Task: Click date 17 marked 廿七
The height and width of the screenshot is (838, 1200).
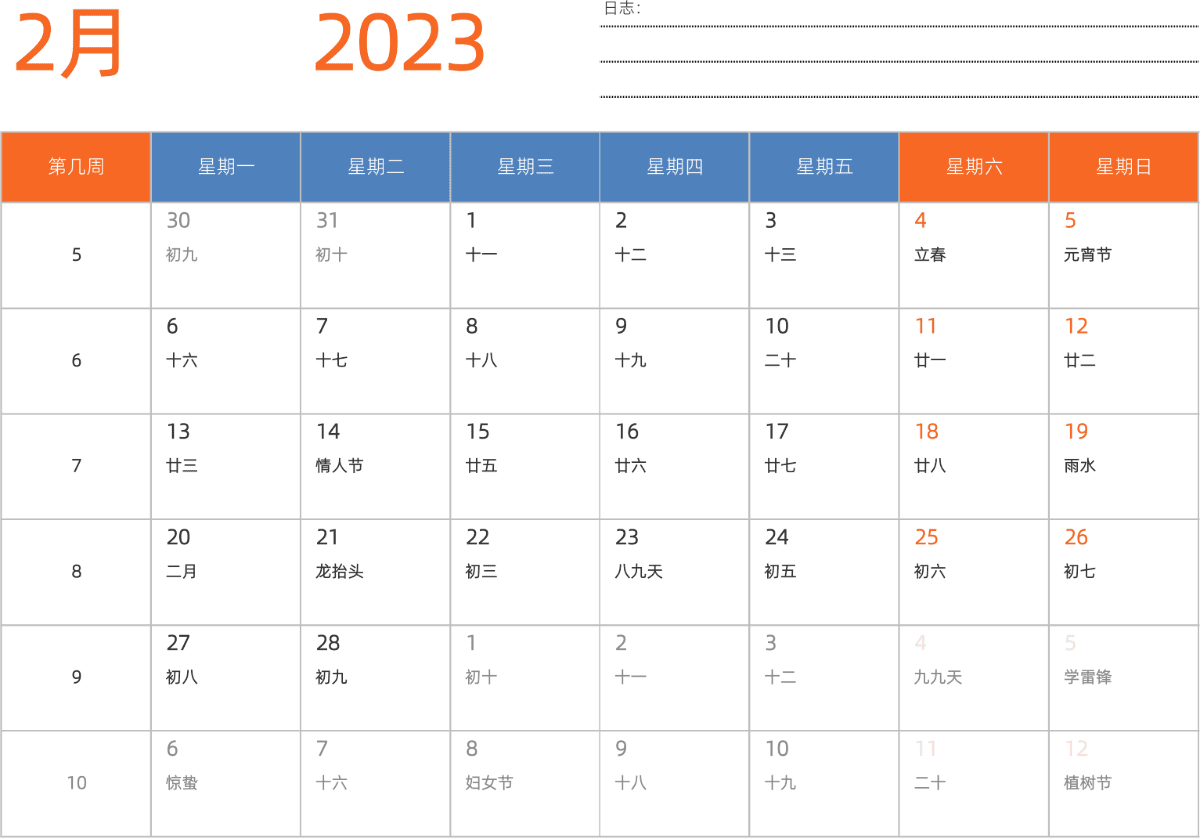Action: pyautogui.click(x=825, y=466)
